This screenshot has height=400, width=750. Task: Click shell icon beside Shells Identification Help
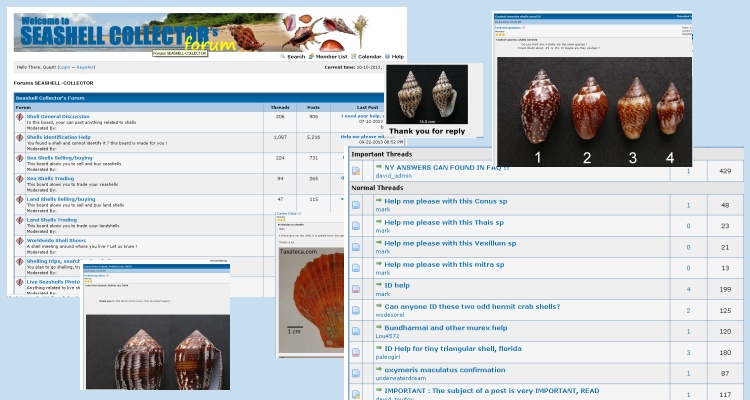20,138
